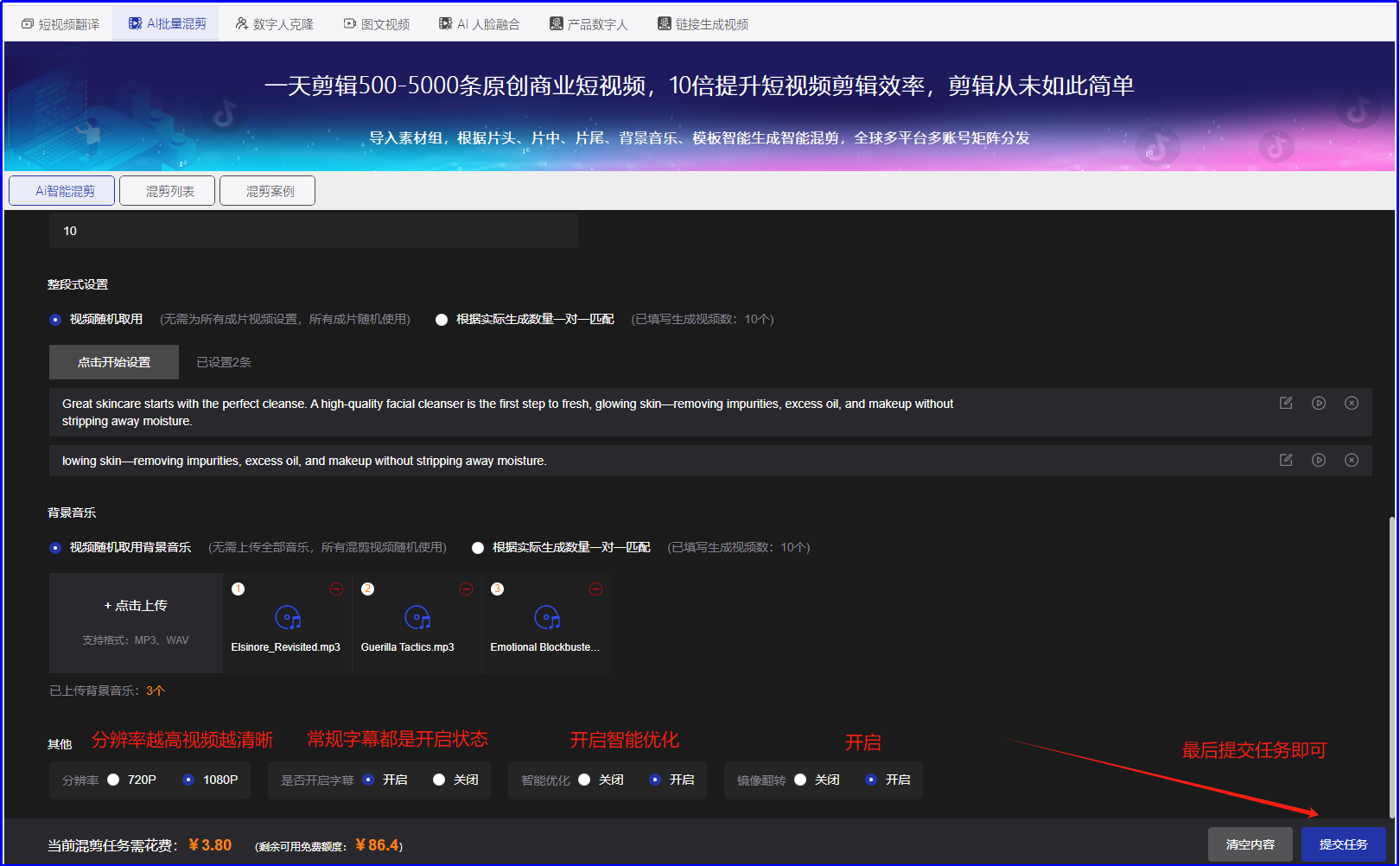This screenshot has width=1400, height=866.
Task: Click the 清空内容 clear button
Action: click(1250, 844)
